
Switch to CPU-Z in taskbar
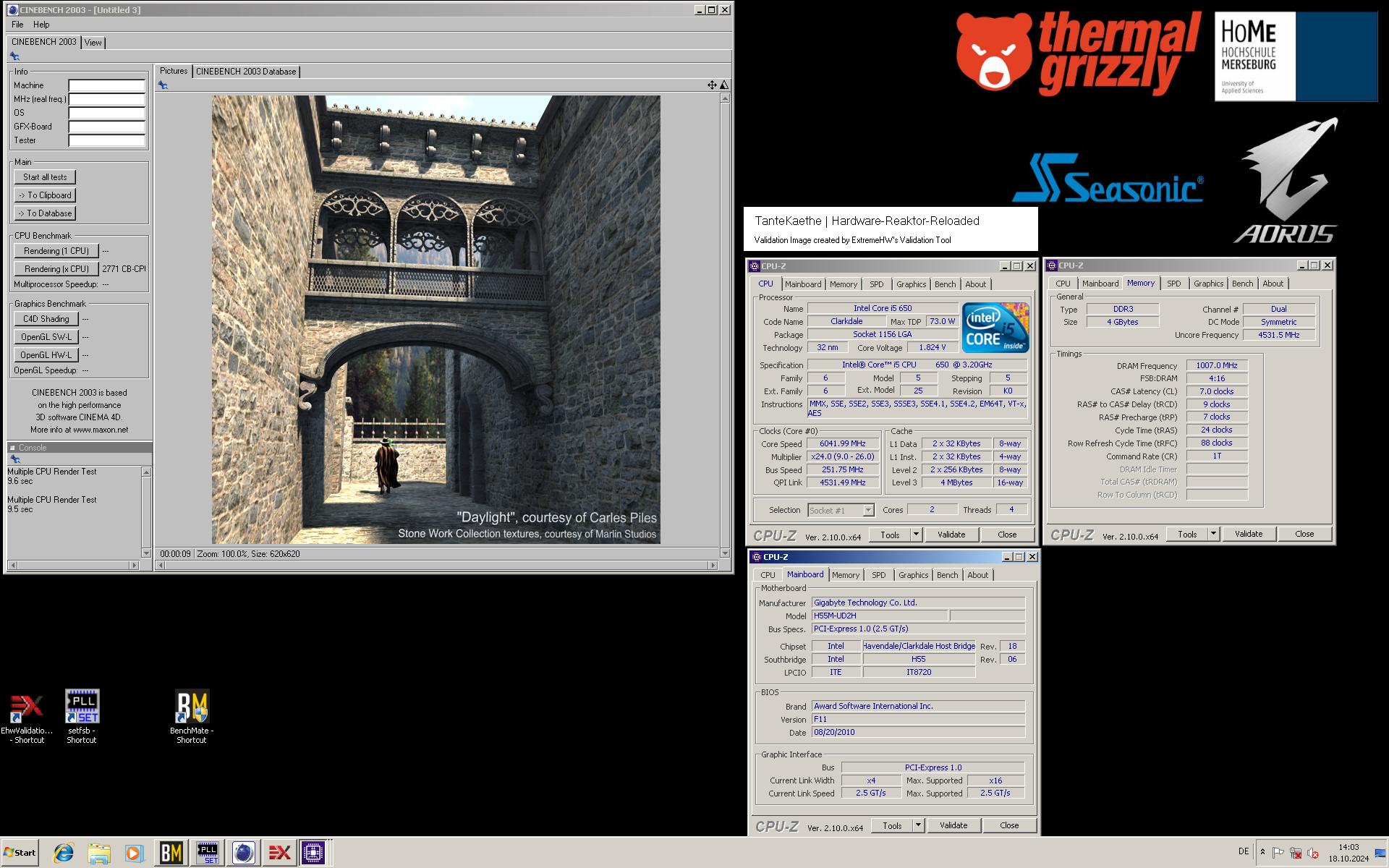point(314,853)
